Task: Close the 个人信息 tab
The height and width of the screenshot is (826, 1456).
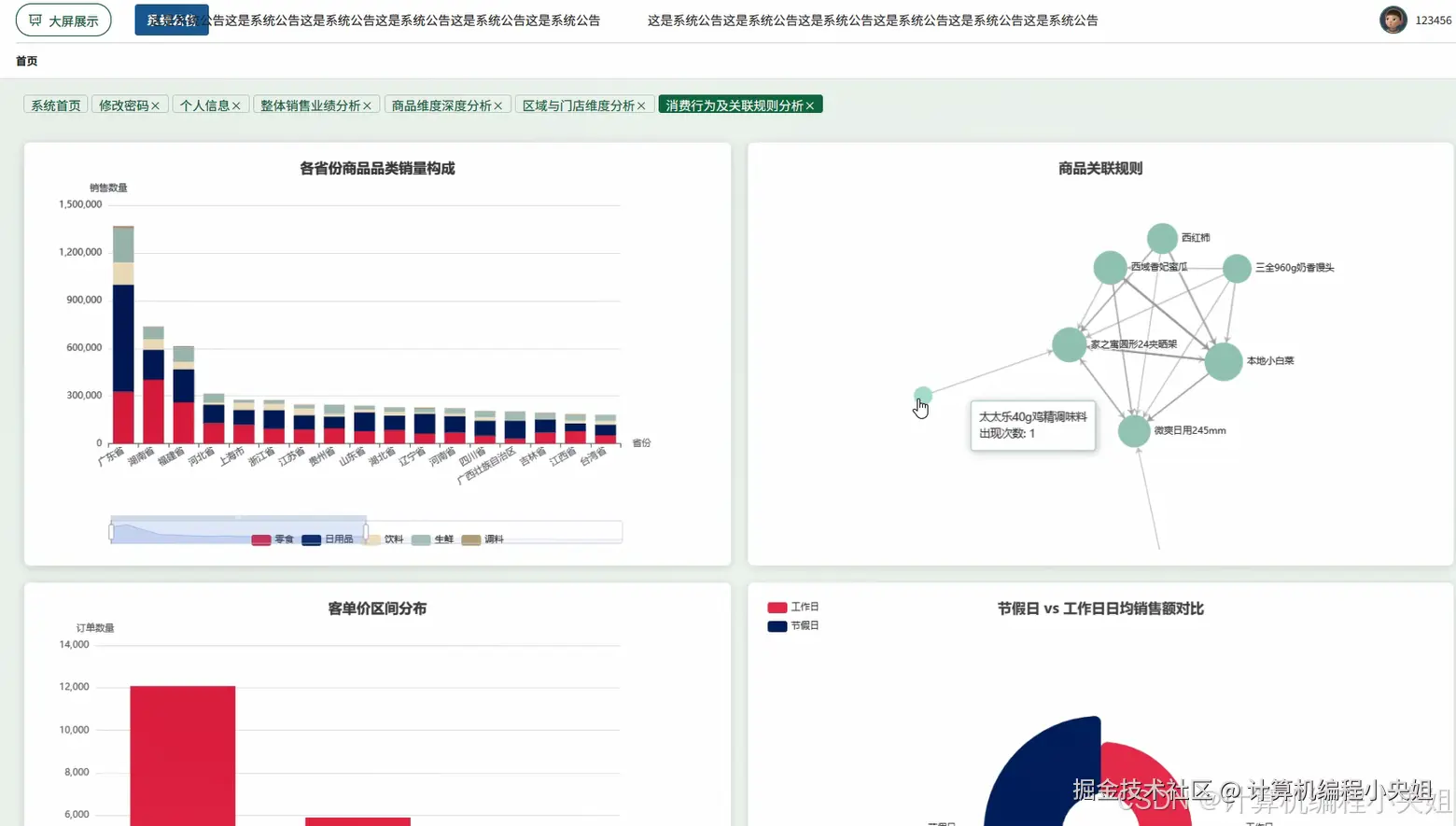Action: (x=237, y=105)
